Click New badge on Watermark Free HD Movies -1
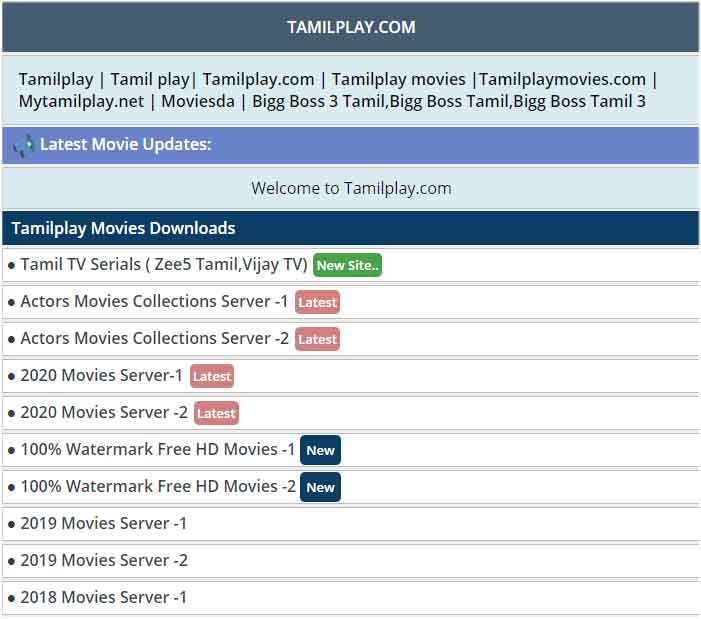701x619 pixels. 321,451
